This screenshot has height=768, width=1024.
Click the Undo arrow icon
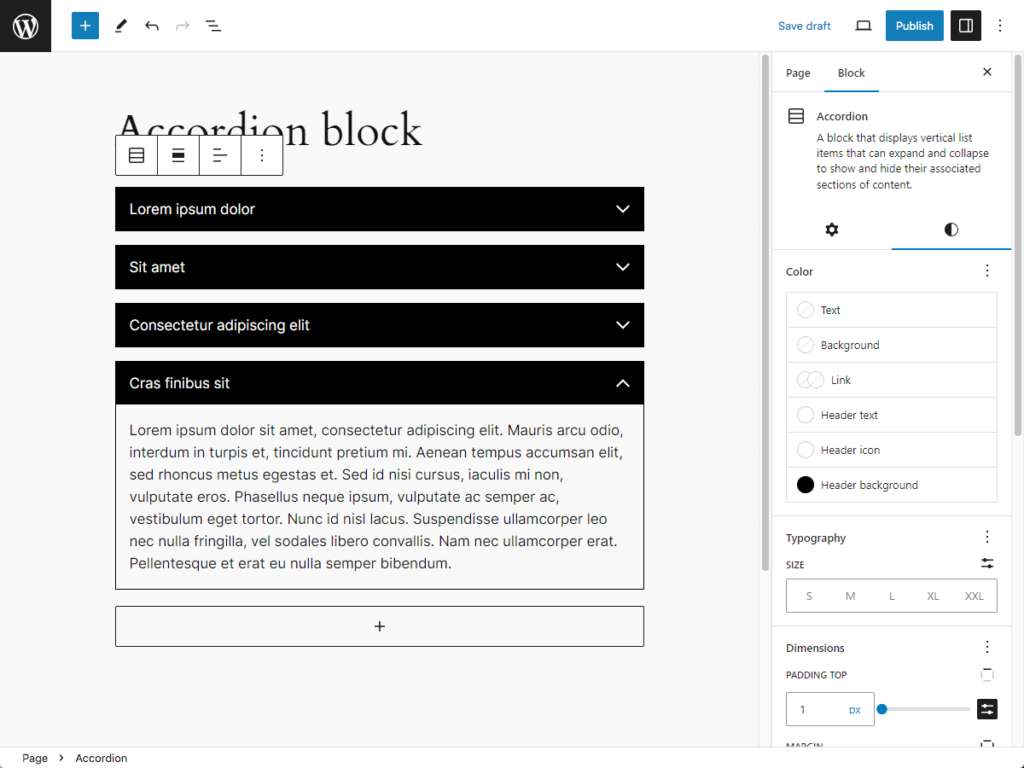point(152,26)
